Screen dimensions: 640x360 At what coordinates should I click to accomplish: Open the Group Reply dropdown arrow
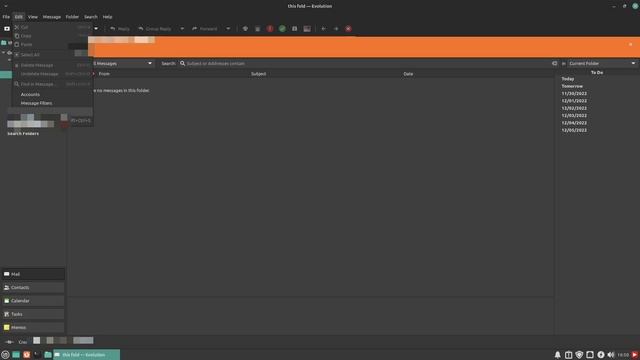coord(182,29)
